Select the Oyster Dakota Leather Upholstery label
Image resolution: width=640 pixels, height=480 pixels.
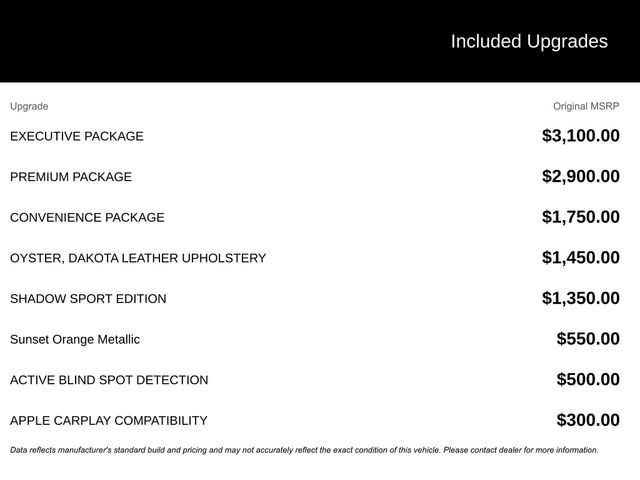pos(138,258)
